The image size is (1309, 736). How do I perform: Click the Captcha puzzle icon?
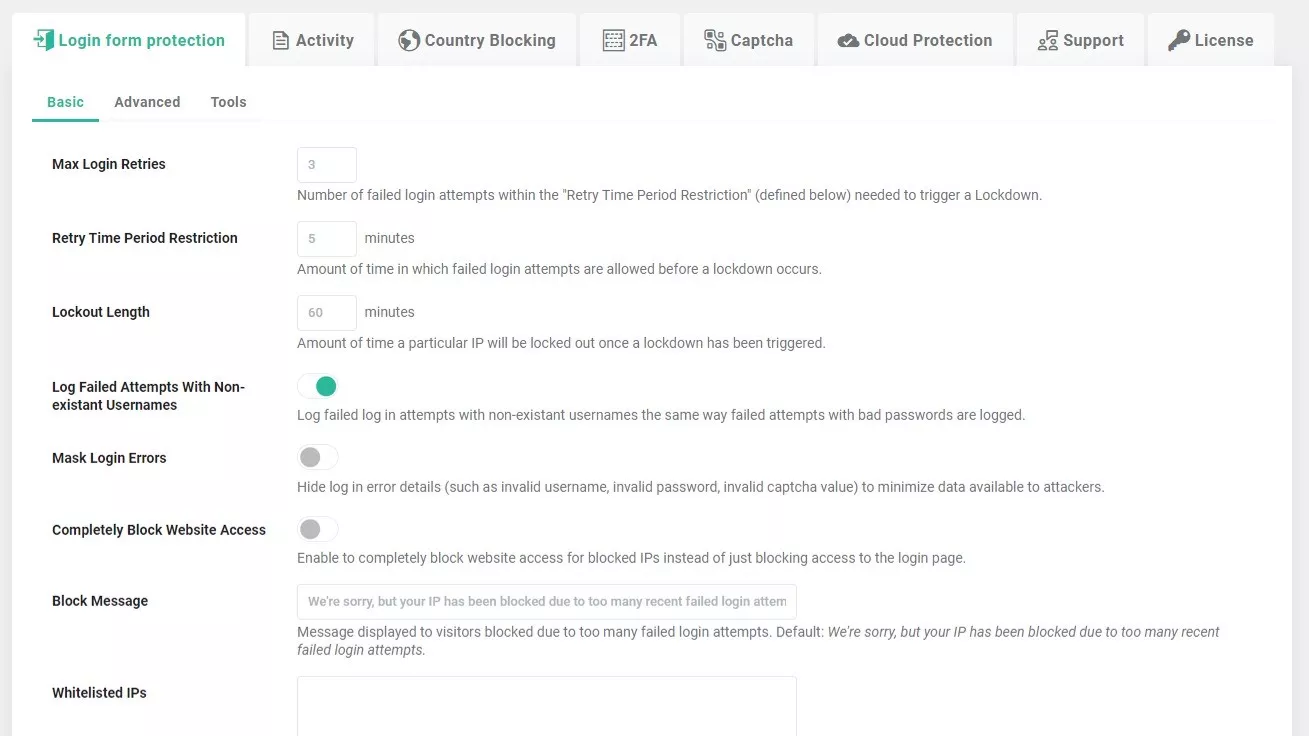point(715,41)
